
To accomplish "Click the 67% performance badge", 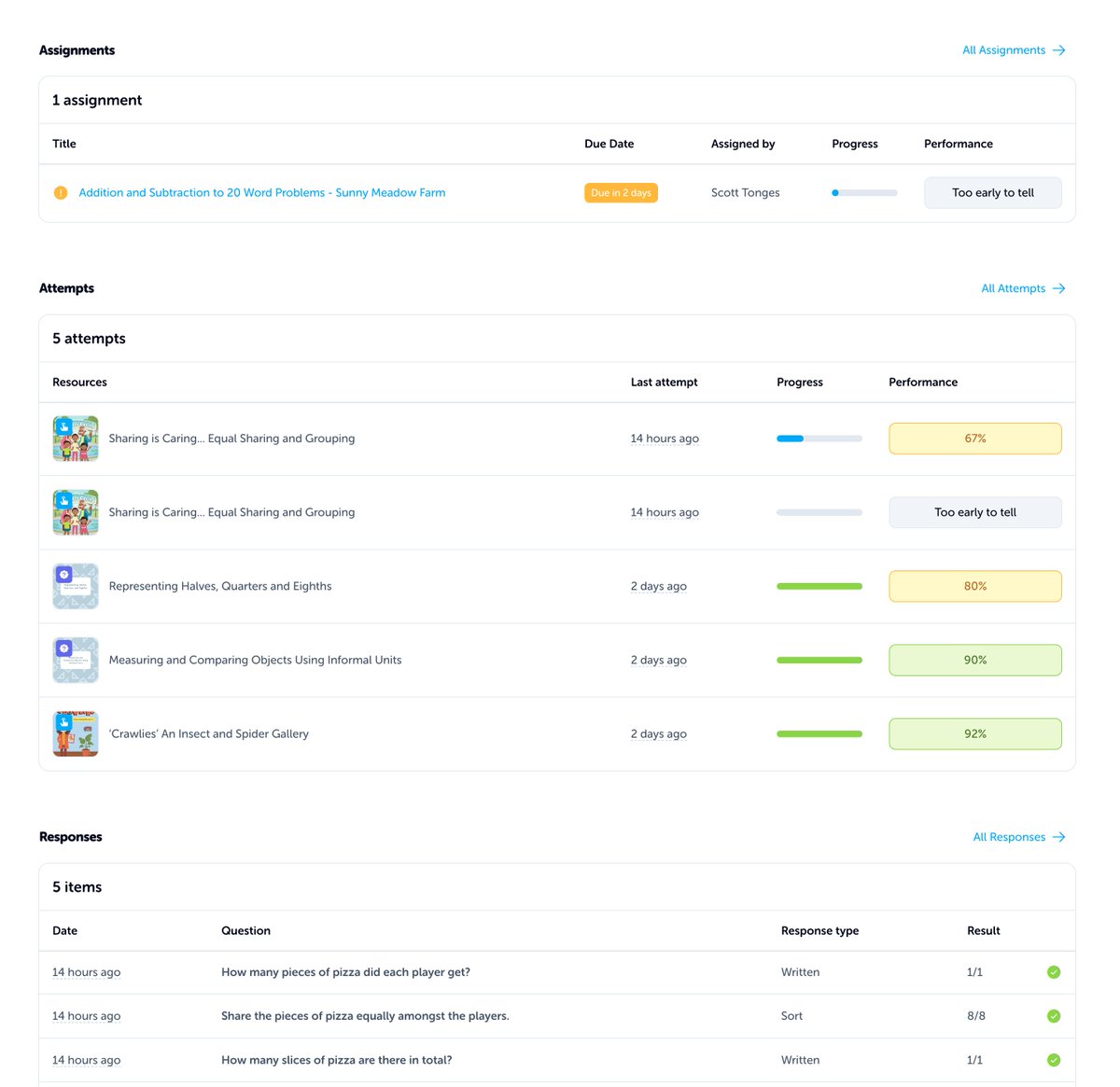I will click(975, 439).
